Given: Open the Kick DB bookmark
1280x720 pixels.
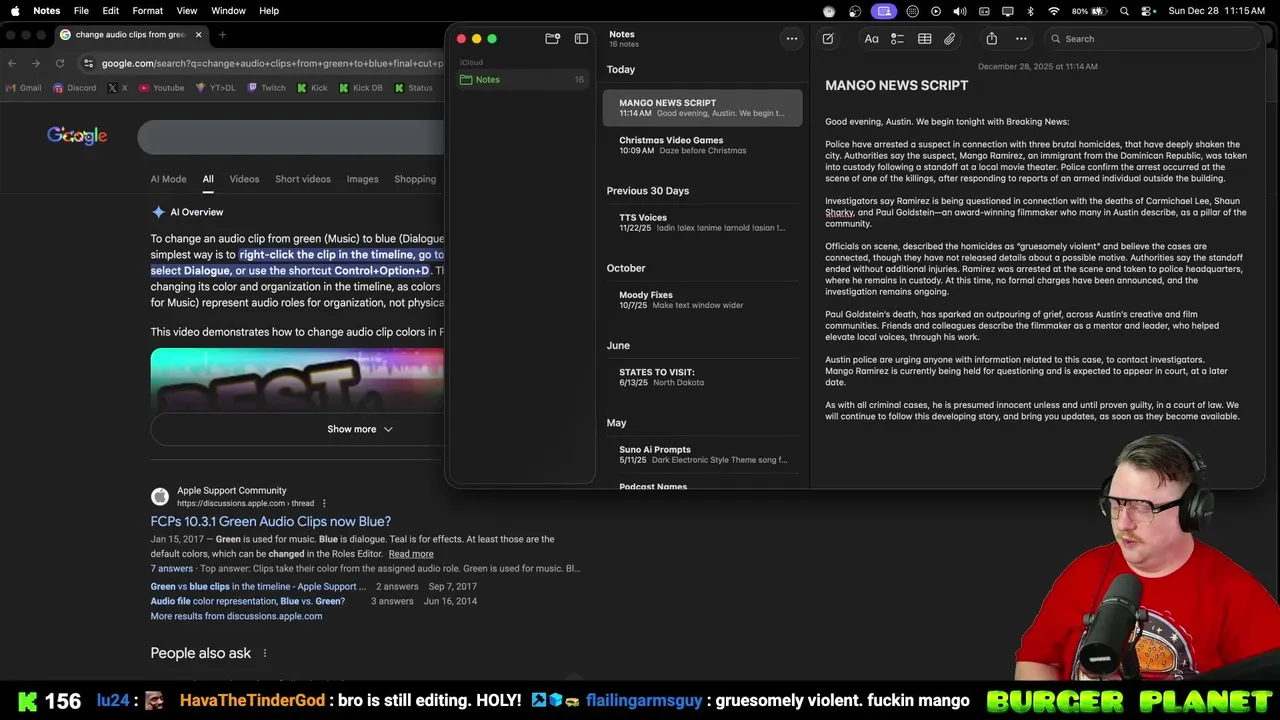Looking at the screenshot, I should (x=361, y=88).
